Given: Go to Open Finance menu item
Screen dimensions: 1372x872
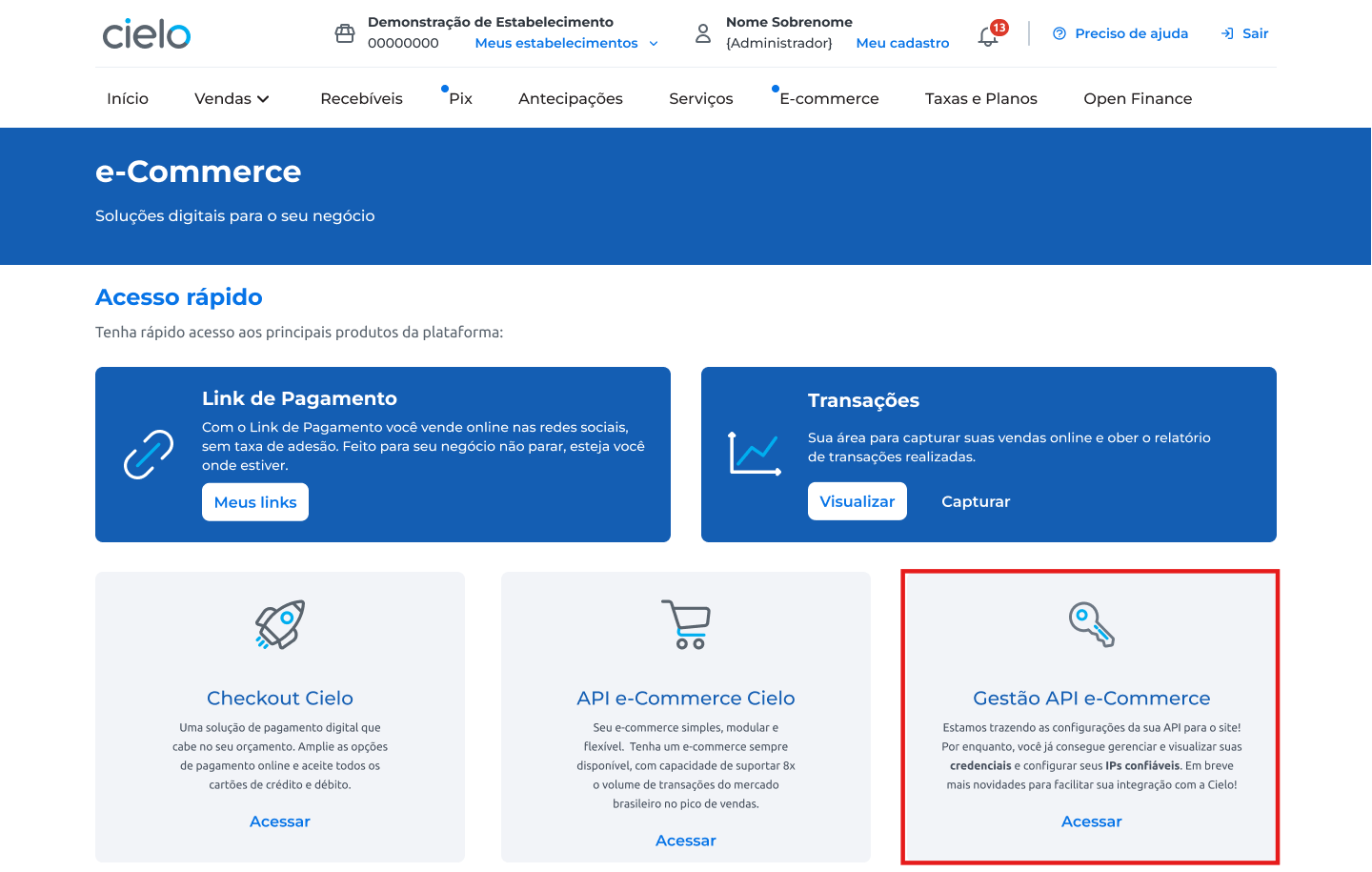Looking at the screenshot, I should pos(1138,98).
